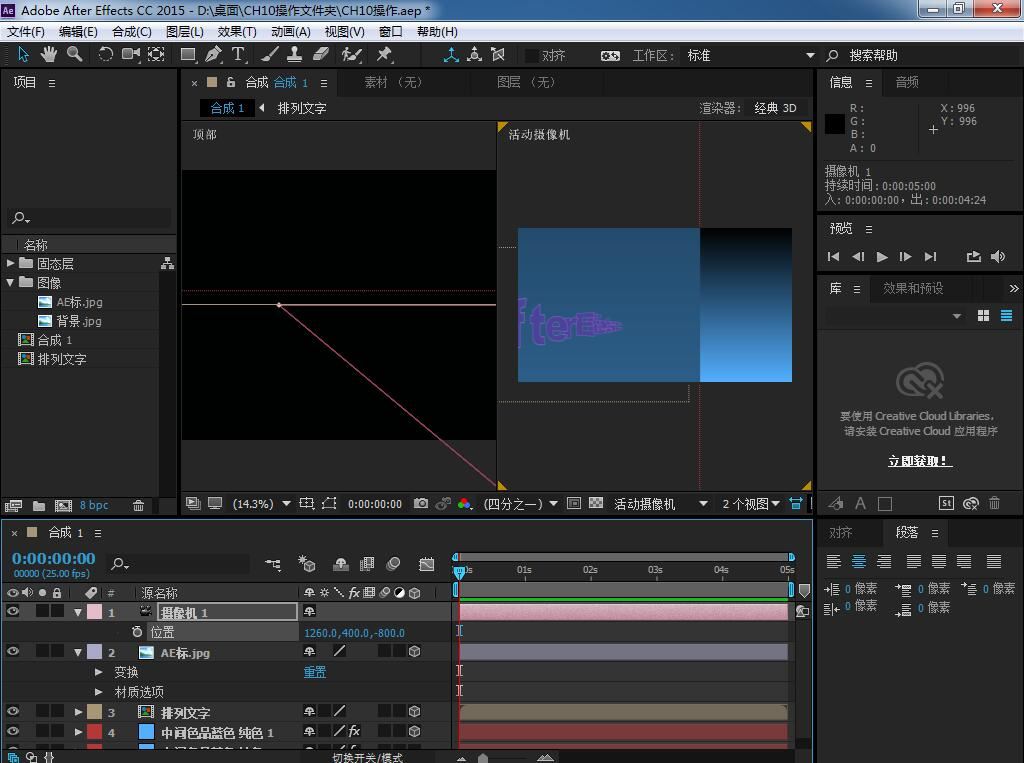Open the 2个视图 layout dropdown

pyautogui.click(x=750, y=504)
